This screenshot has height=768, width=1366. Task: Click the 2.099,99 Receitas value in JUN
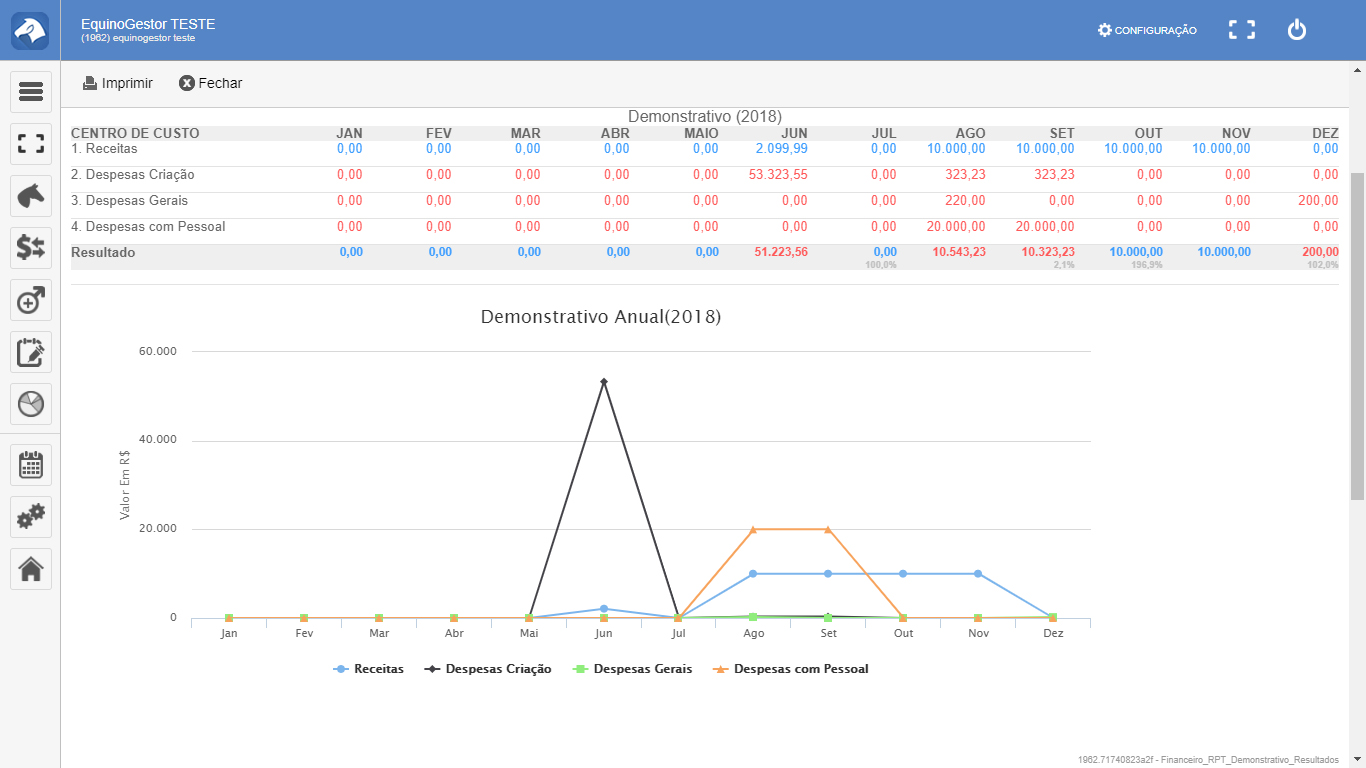pos(781,148)
